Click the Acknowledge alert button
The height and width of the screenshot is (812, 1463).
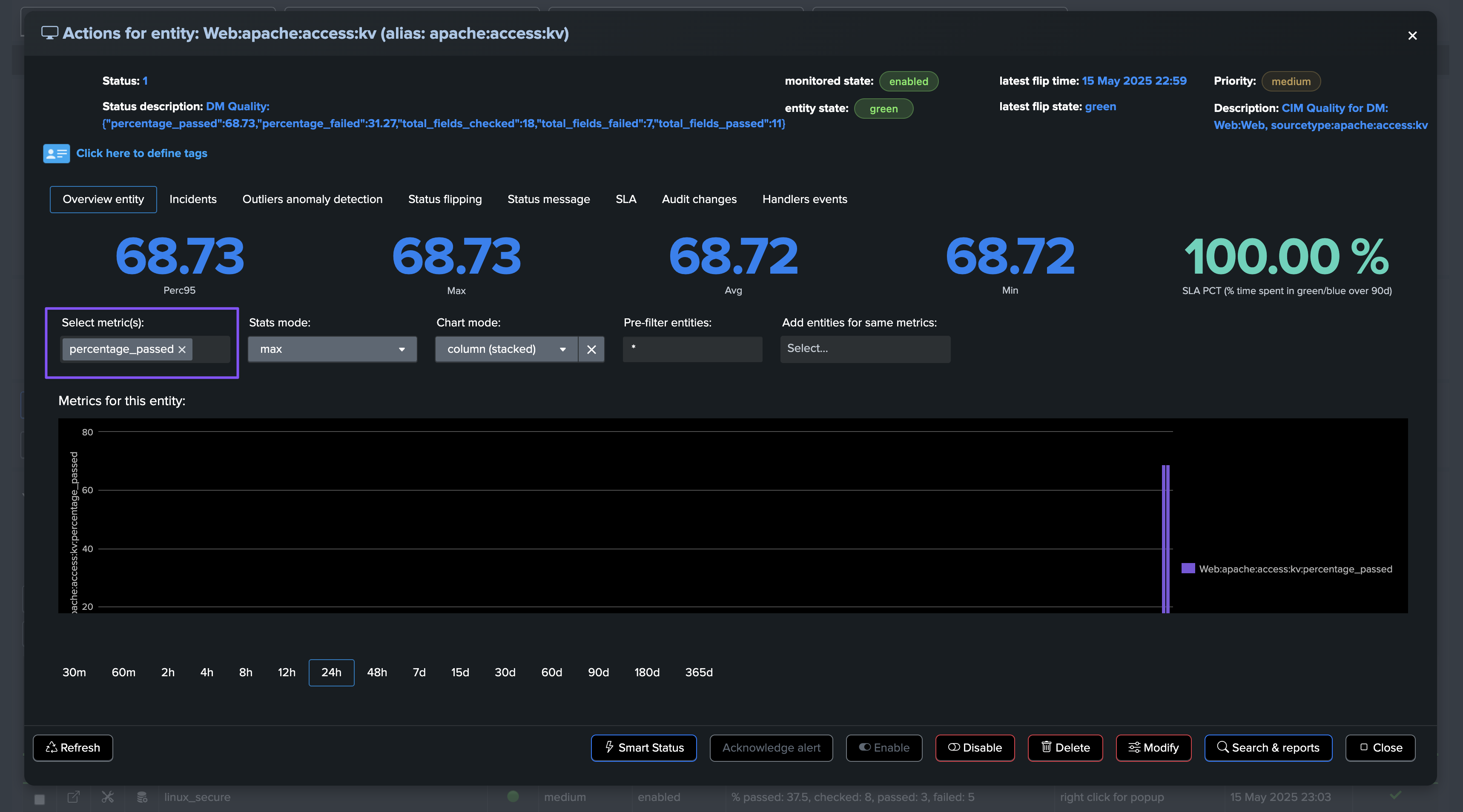click(x=771, y=748)
